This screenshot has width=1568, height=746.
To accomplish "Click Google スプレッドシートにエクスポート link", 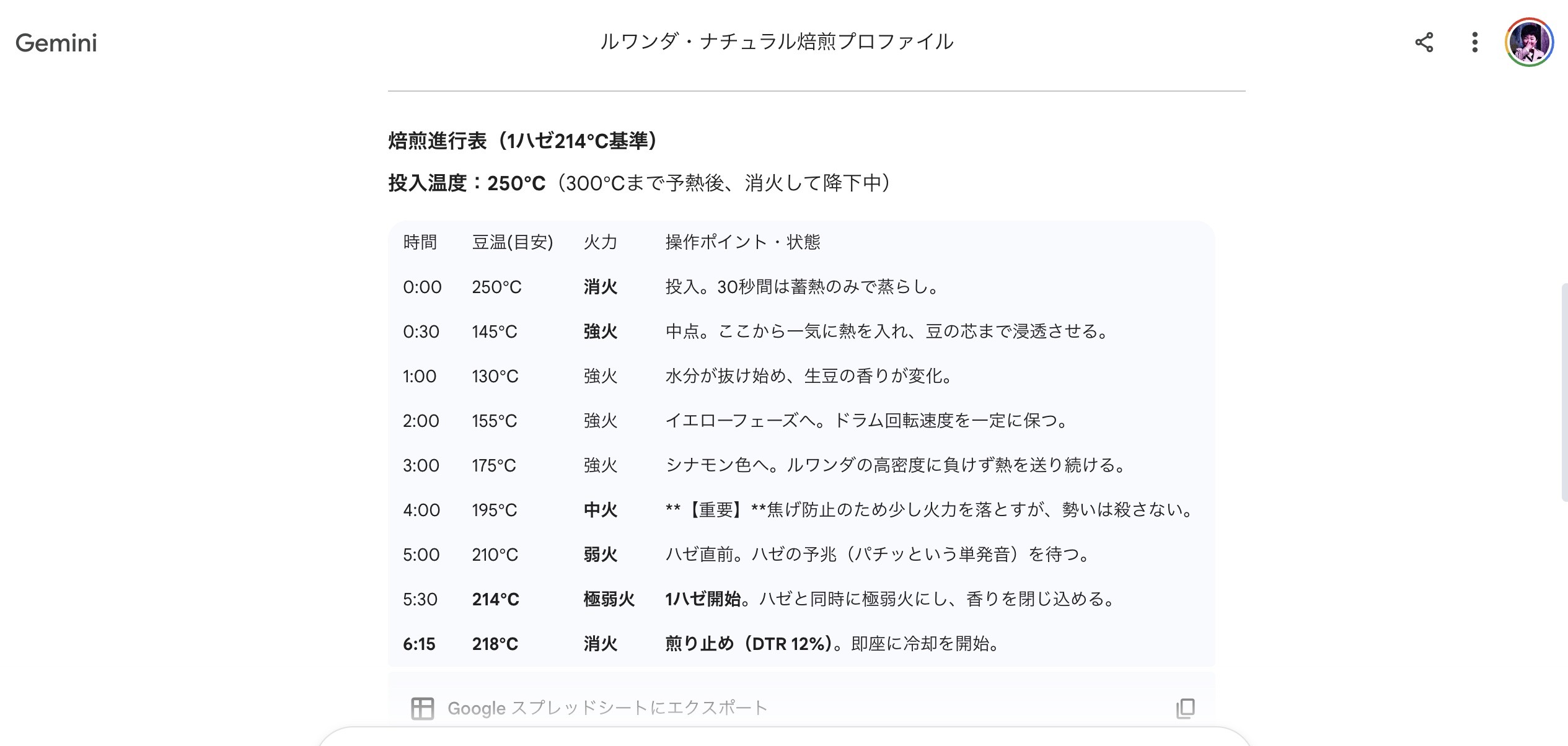I will click(x=607, y=708).
